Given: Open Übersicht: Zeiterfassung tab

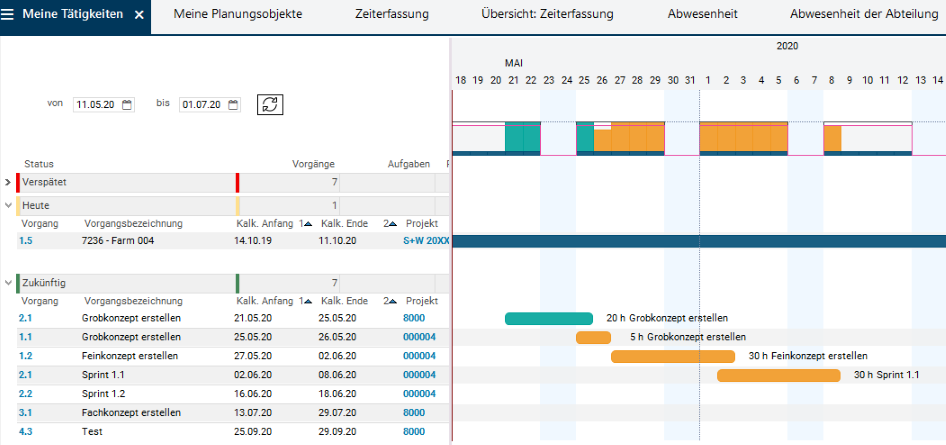Looking at the screenshot, I should pyautogui.click(x=548, y=14).
